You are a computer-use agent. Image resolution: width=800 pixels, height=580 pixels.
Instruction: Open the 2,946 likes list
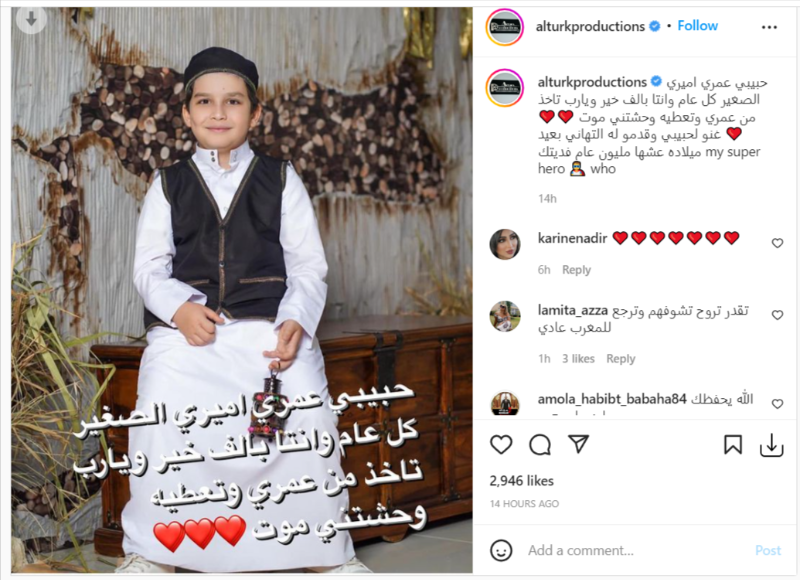point(521,481)
